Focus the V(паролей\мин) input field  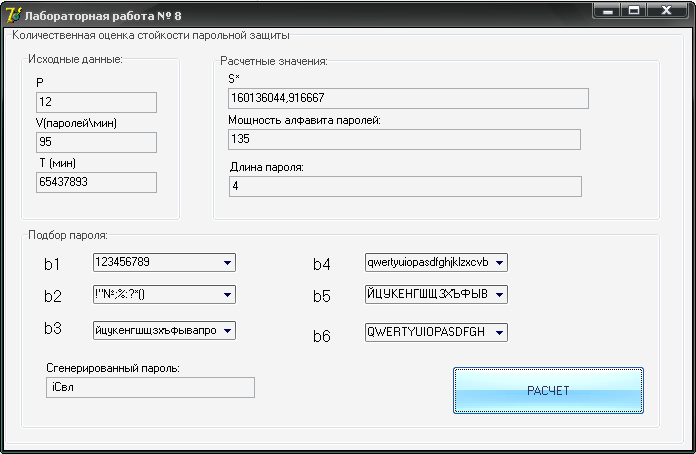[96, 142]
